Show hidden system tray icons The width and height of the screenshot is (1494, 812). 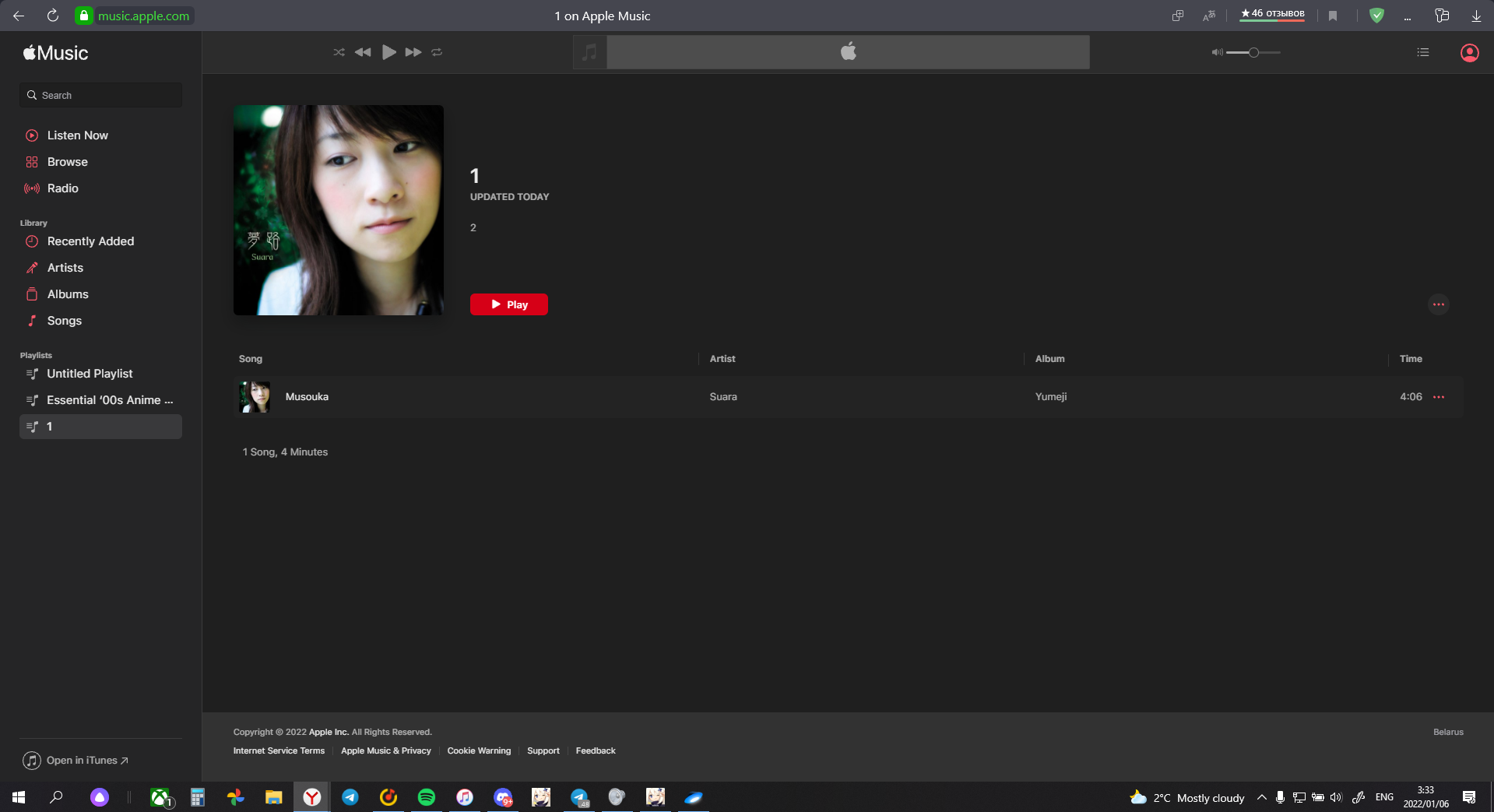1261,797
